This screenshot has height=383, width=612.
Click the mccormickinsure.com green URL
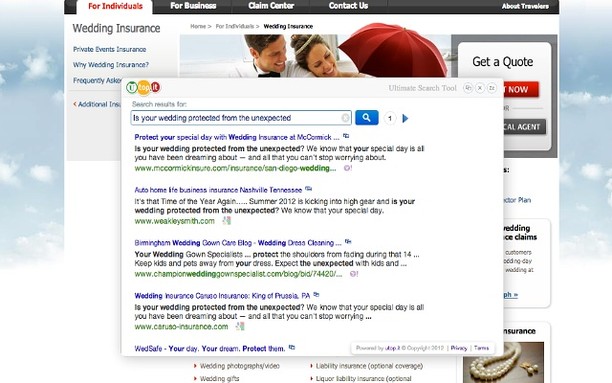click(235, 168)
